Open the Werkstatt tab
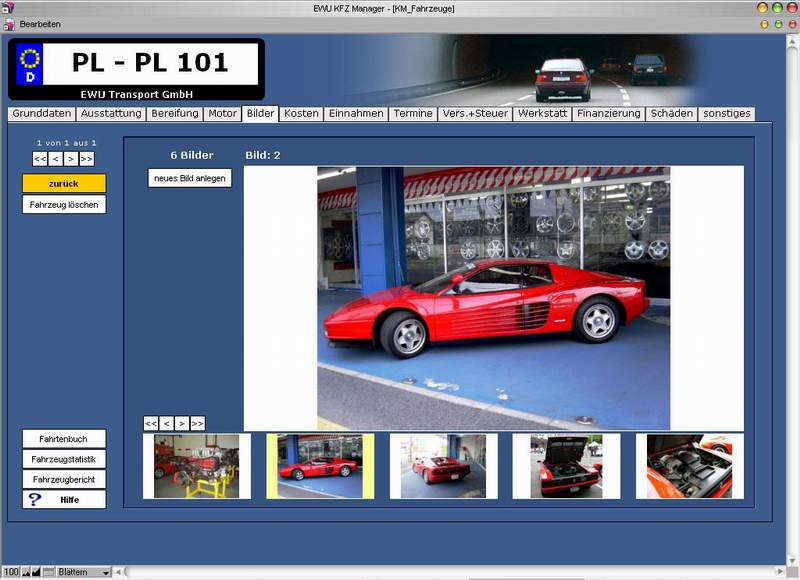800x580 pixels. click(x=542, y=114)
